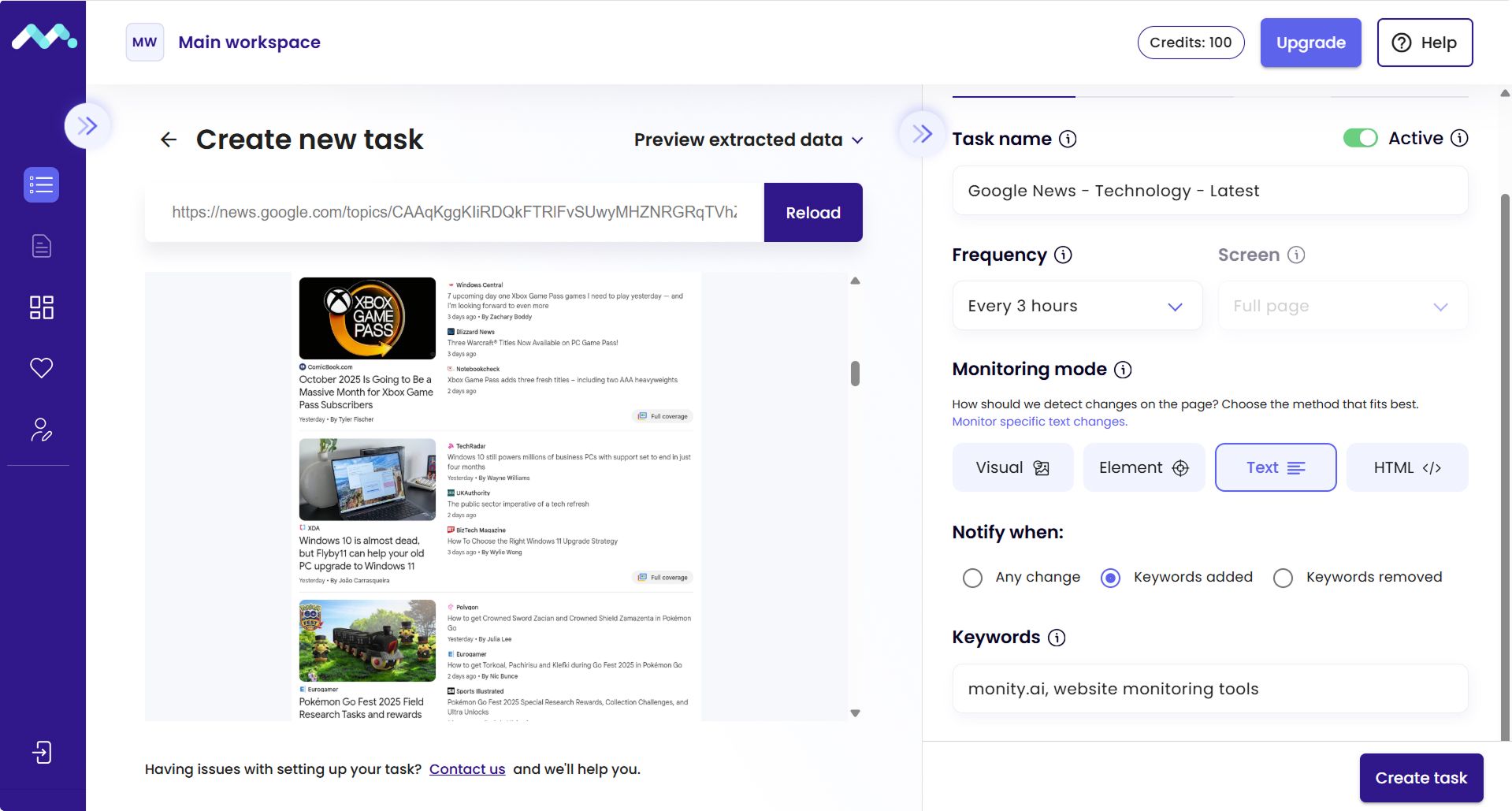Open the tasks list sidebar icon
This screenshot has height=811, width=1512.
coord(41,185)
